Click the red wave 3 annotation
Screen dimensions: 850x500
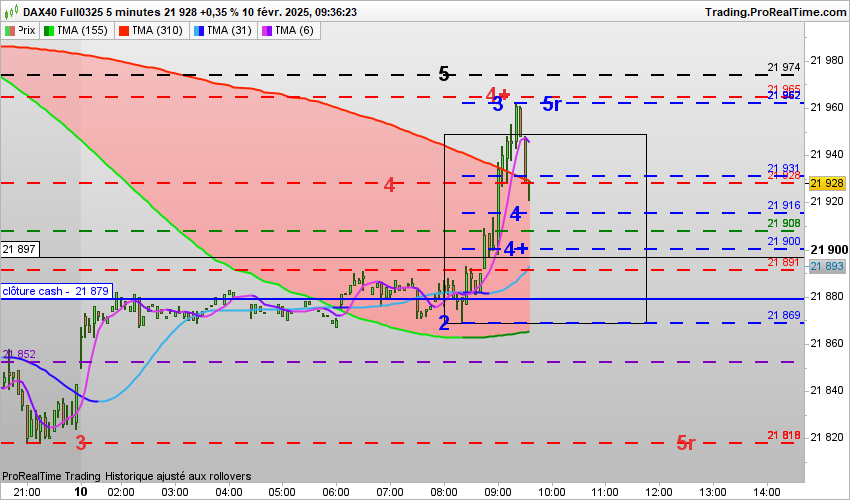[x=81, y=443]
